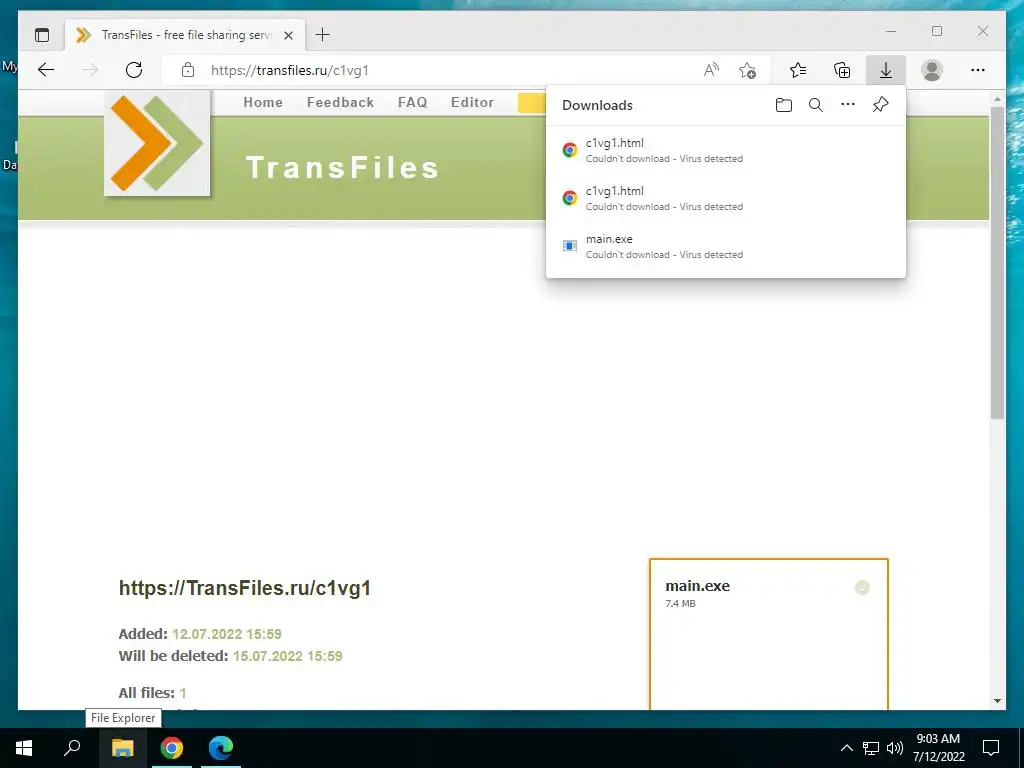
Task: Open the browser profile icon
Action: (932, 70)
